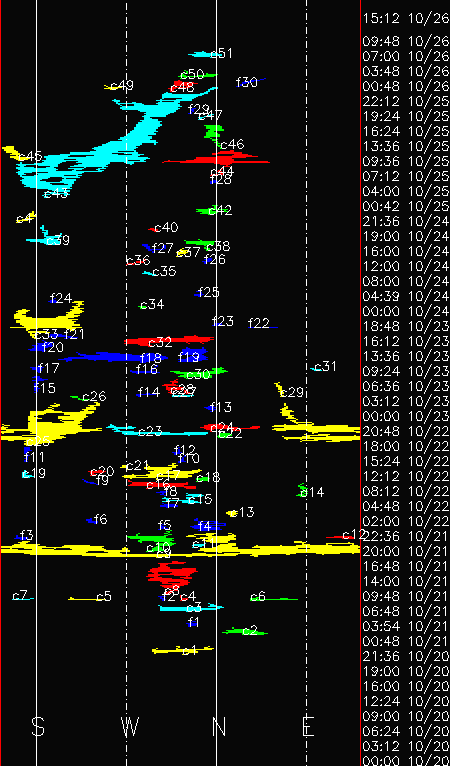Click the 20:00 10/21 time label
450x766 pixels.
(x=406, y=551)
